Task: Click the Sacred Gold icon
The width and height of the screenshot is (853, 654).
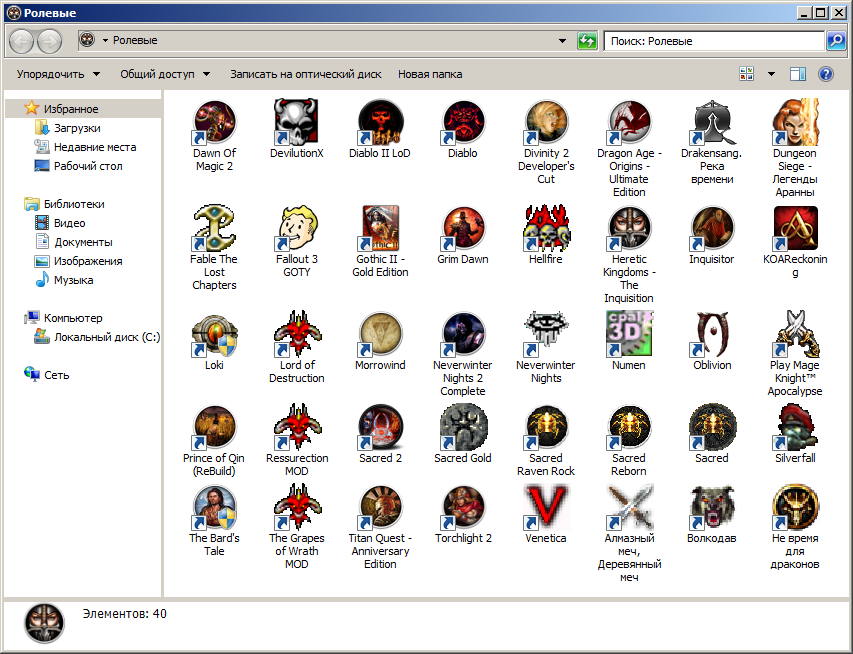Action: 462,427
